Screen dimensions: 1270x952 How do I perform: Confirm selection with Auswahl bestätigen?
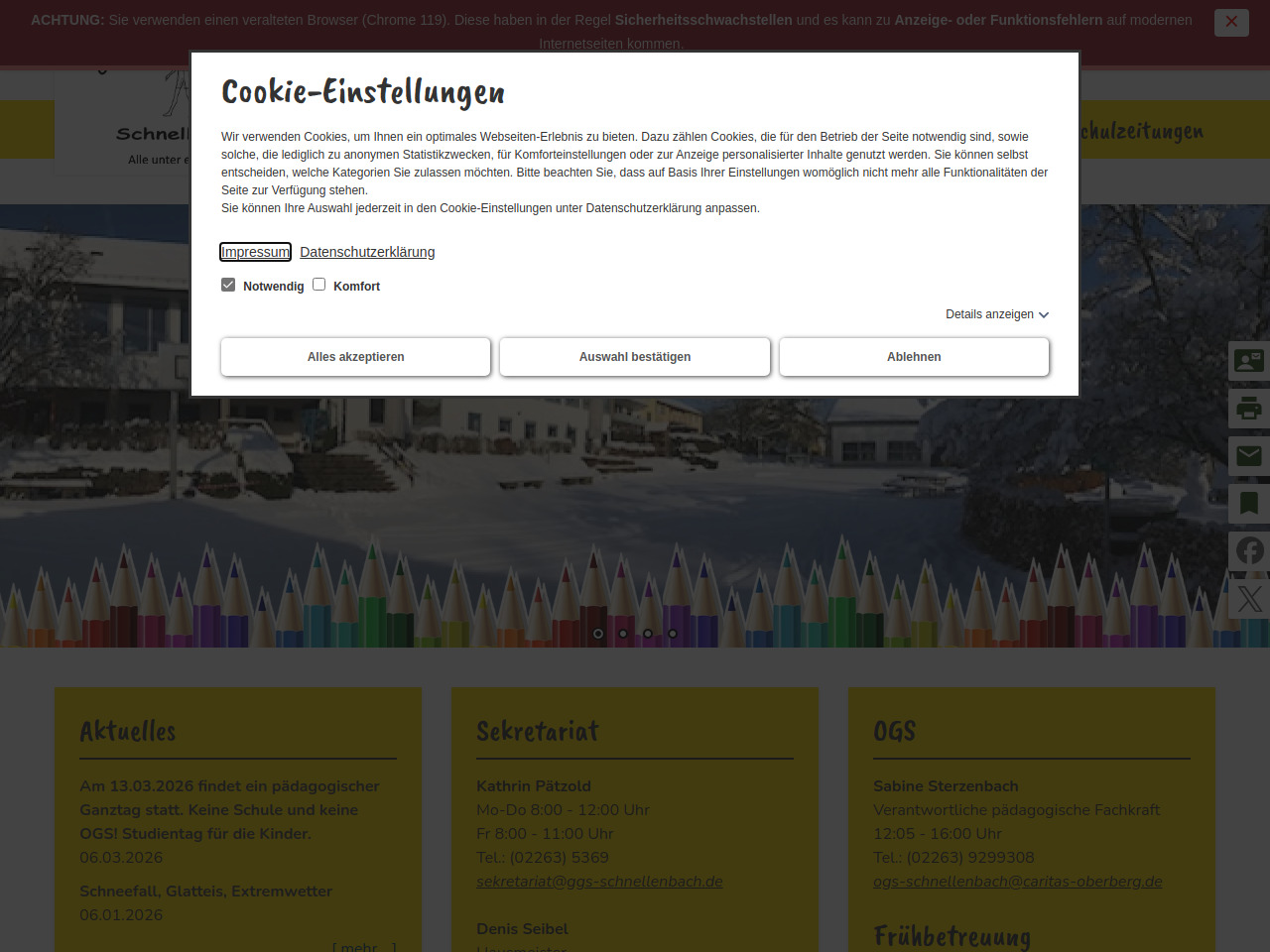coord(635,357)
